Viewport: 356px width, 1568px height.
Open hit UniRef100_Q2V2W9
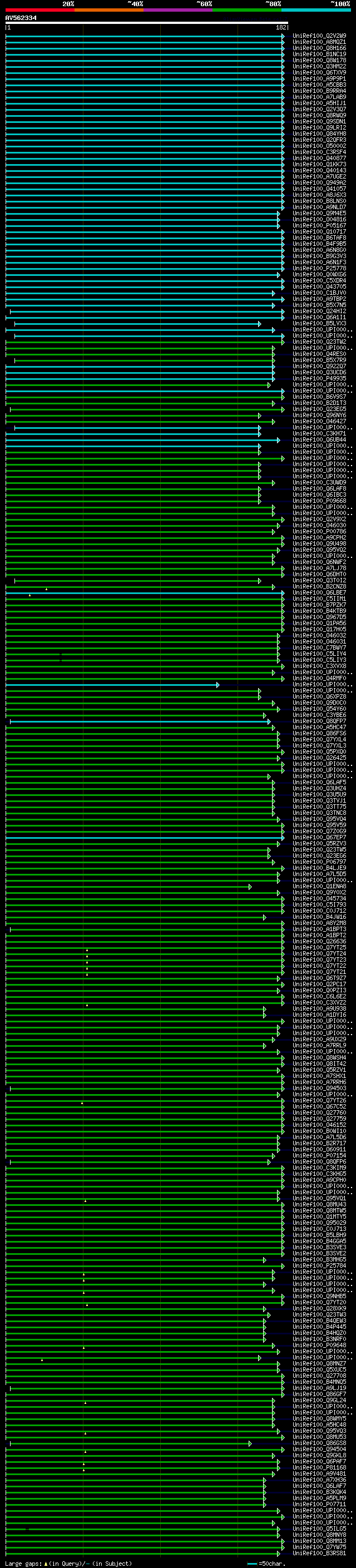pyautogui.click(x=319, y=36)
